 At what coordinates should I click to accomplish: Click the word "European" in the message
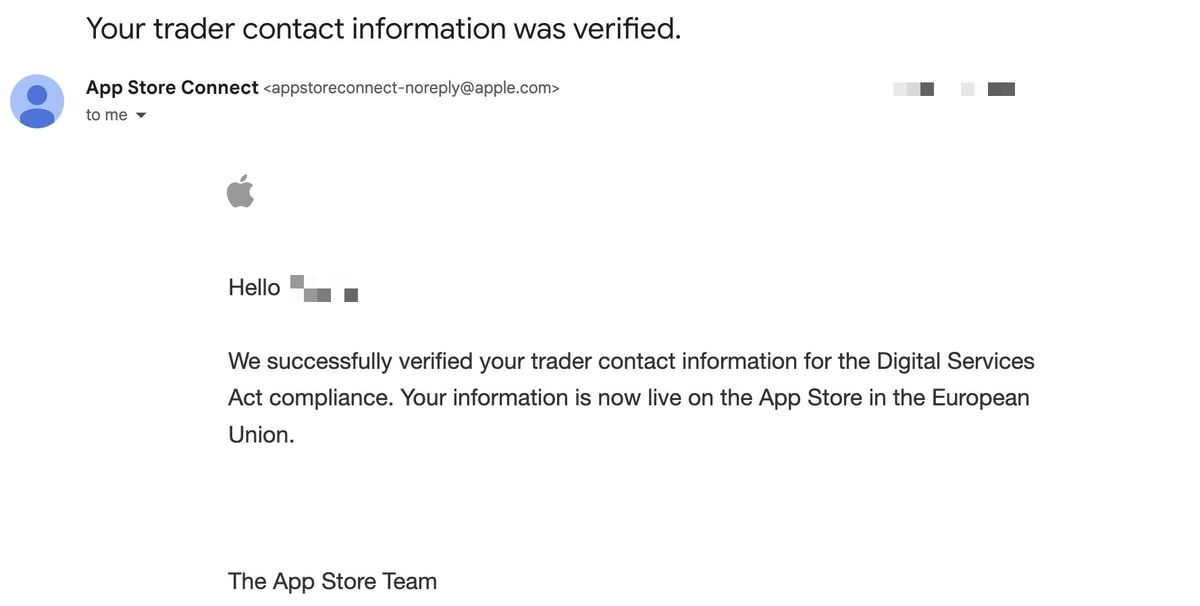point(981,398)
